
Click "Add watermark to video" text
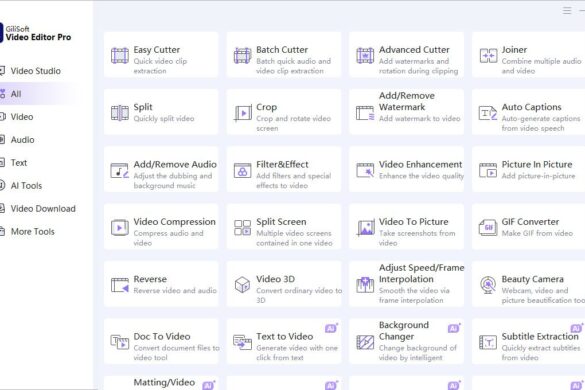420,119
